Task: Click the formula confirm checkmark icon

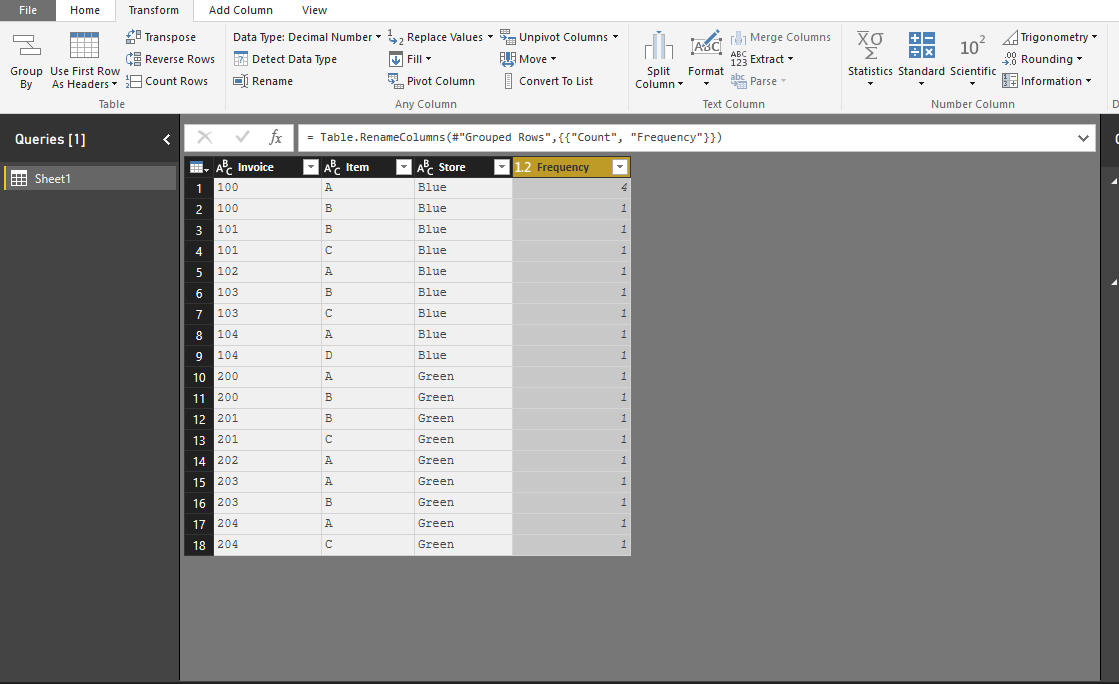Action: [242, 137]
